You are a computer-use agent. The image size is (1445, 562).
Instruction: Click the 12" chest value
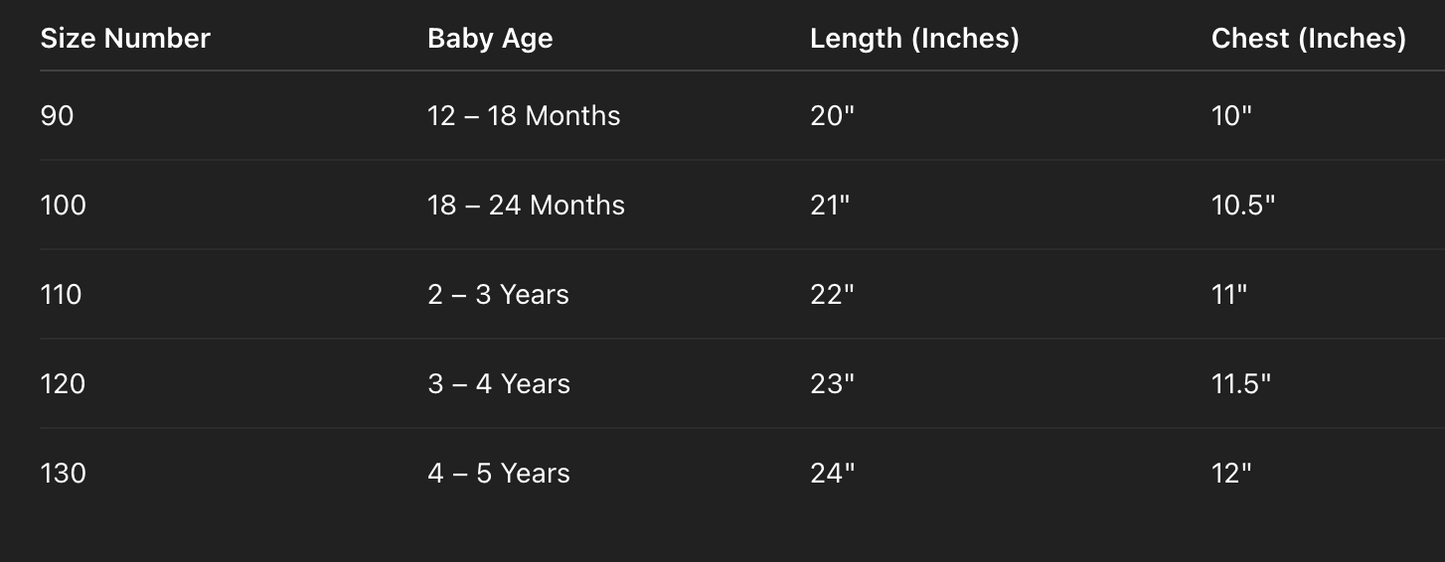point(1231,473)
